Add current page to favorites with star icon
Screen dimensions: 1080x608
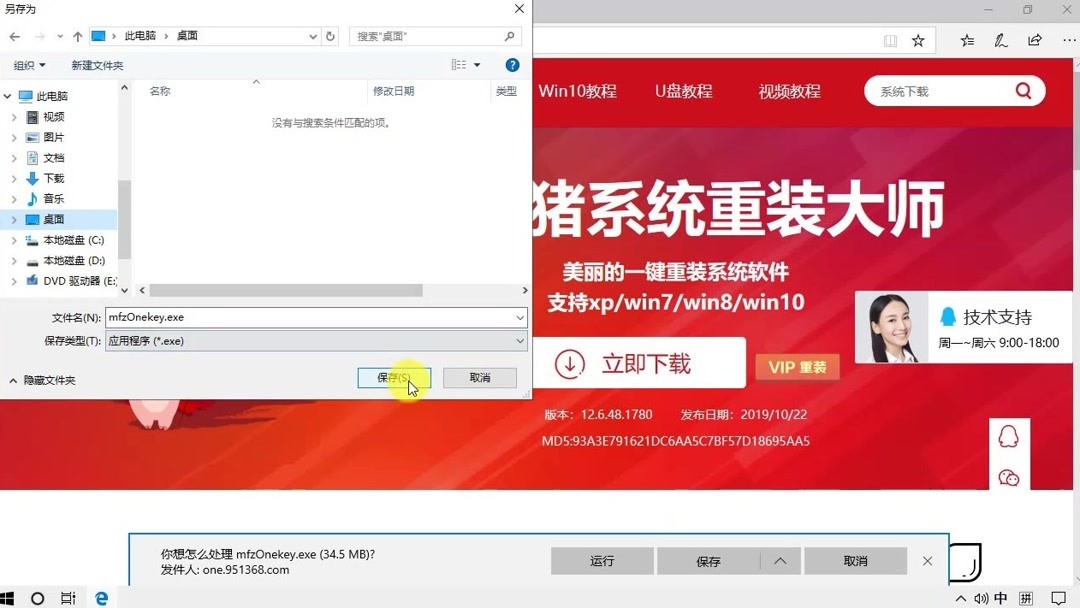pyautogui.click(x=919, y=40)
